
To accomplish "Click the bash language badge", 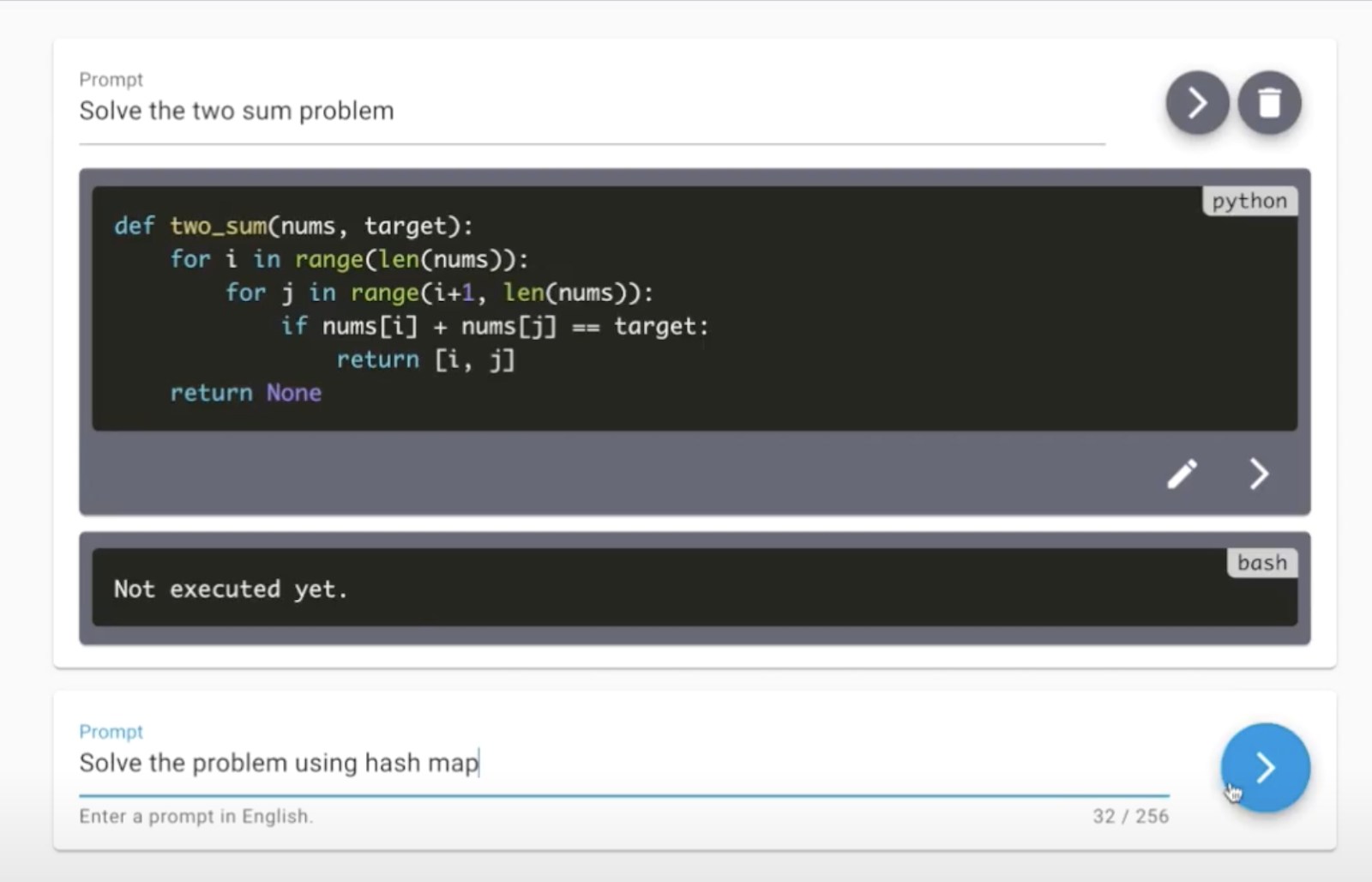I will 1261,563.
